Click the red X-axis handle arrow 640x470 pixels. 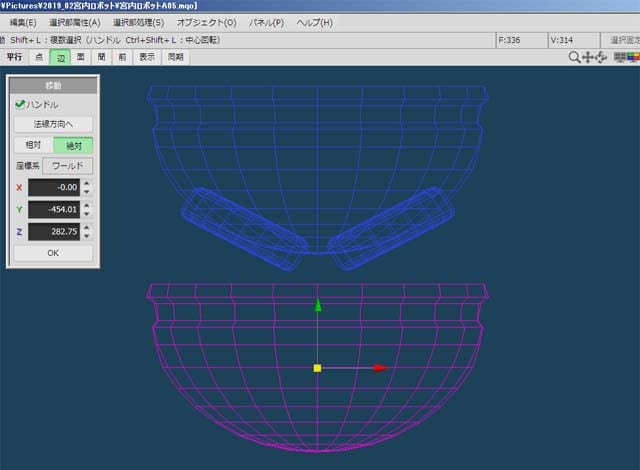[x=380, y=368]
